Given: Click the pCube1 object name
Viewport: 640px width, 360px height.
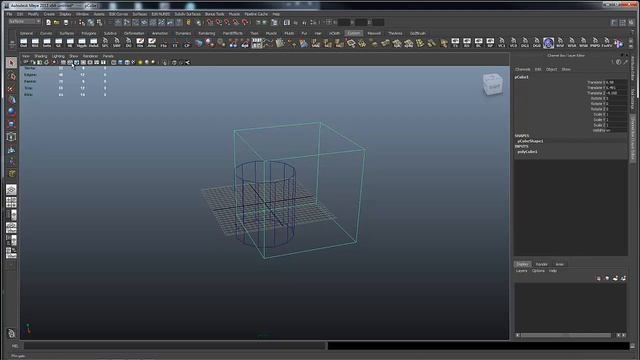Looking at the screenshot, I should [521, 77].
